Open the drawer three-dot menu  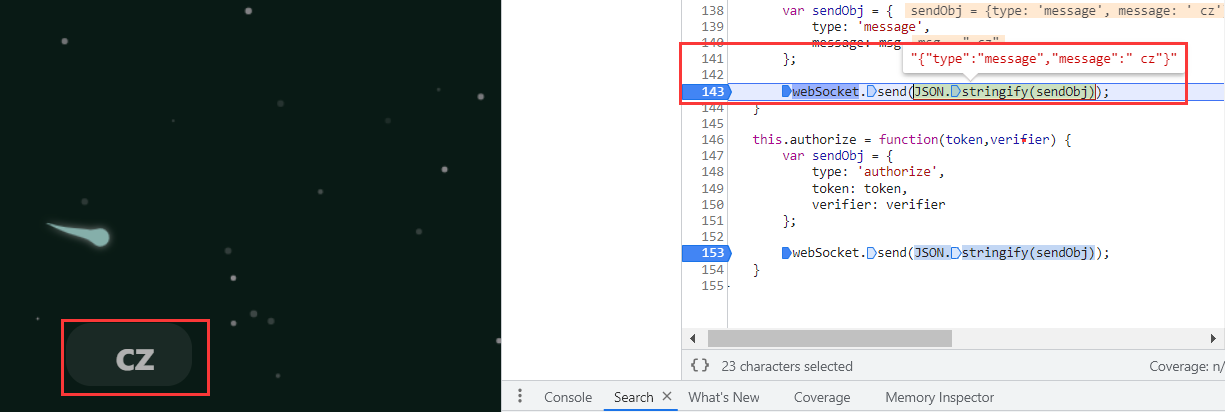coord(519,397)
